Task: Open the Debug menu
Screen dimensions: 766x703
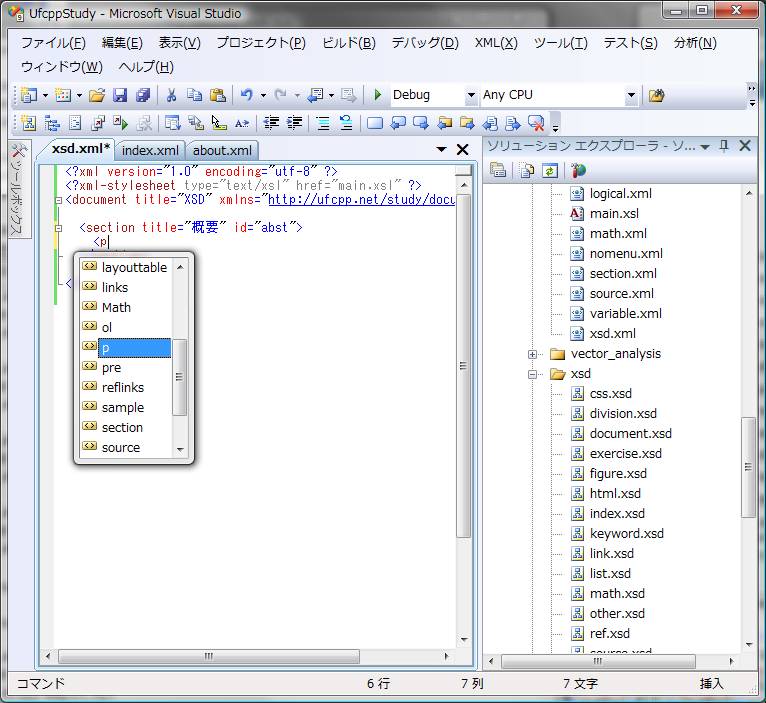Action: pos(425,43)
